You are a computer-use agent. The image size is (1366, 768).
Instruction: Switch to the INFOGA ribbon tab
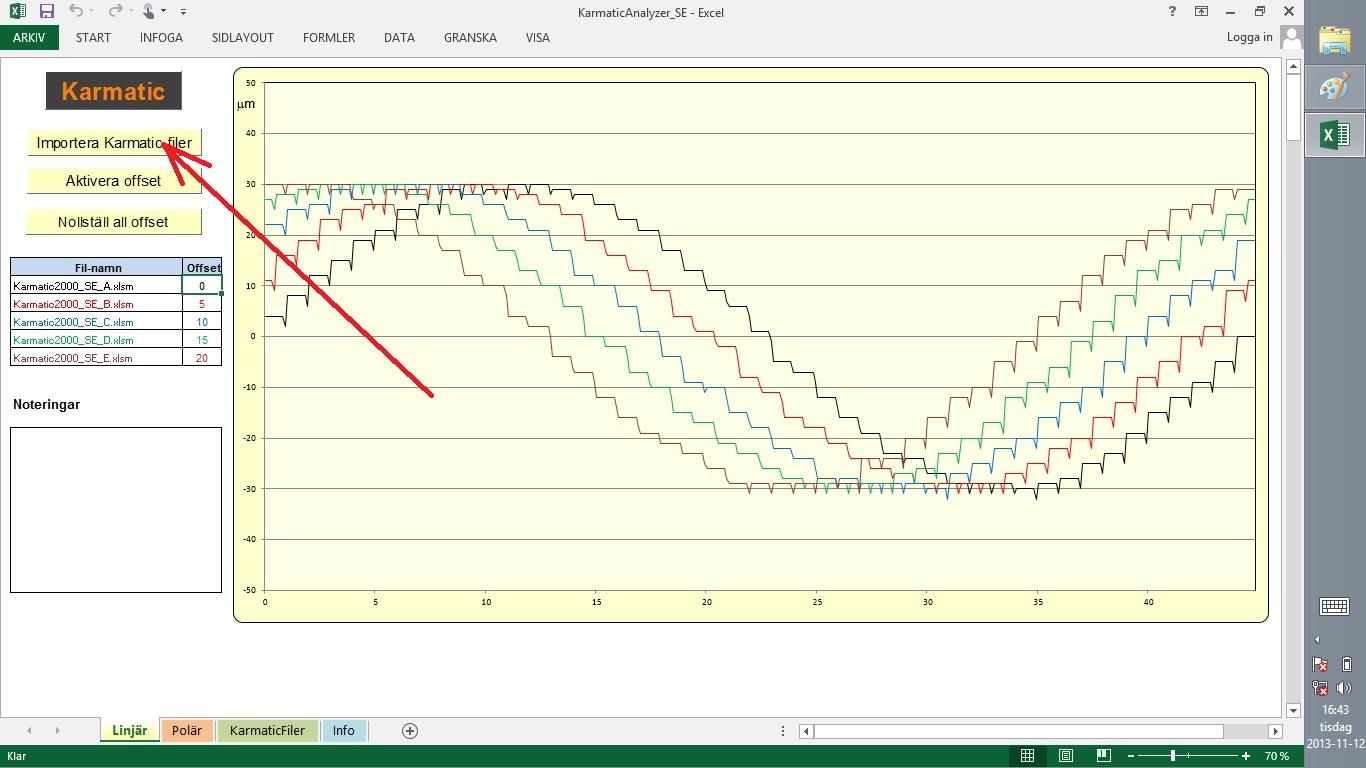(161, 38)
